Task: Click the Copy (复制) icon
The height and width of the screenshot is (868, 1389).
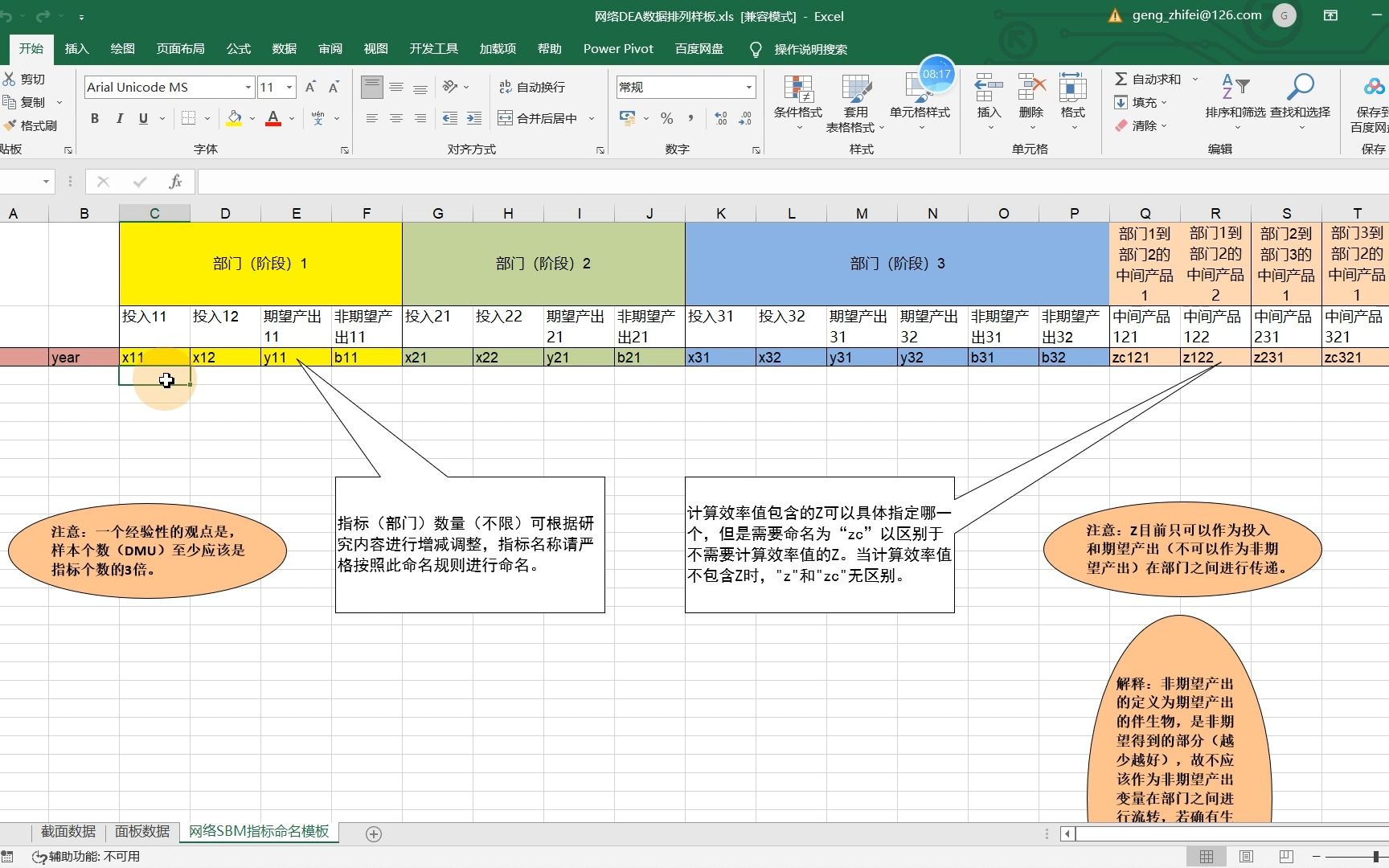Action: coord(10,102)
